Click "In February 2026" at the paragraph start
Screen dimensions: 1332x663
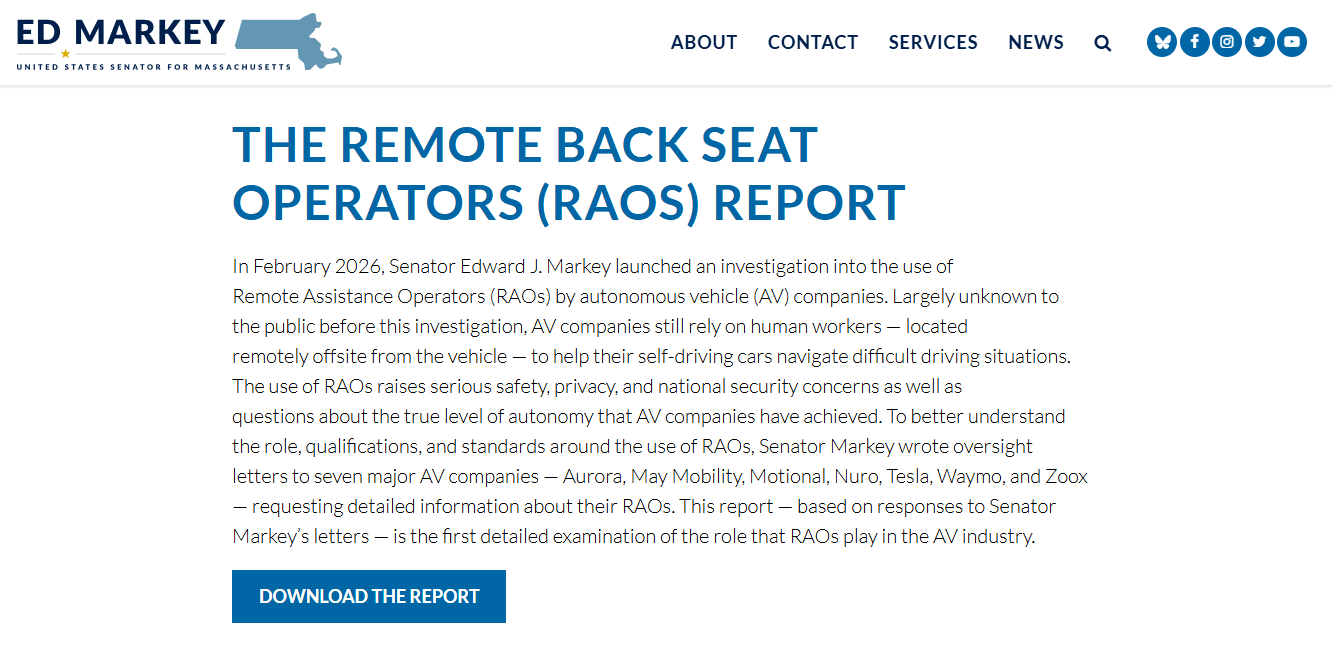tap(306, 266)
